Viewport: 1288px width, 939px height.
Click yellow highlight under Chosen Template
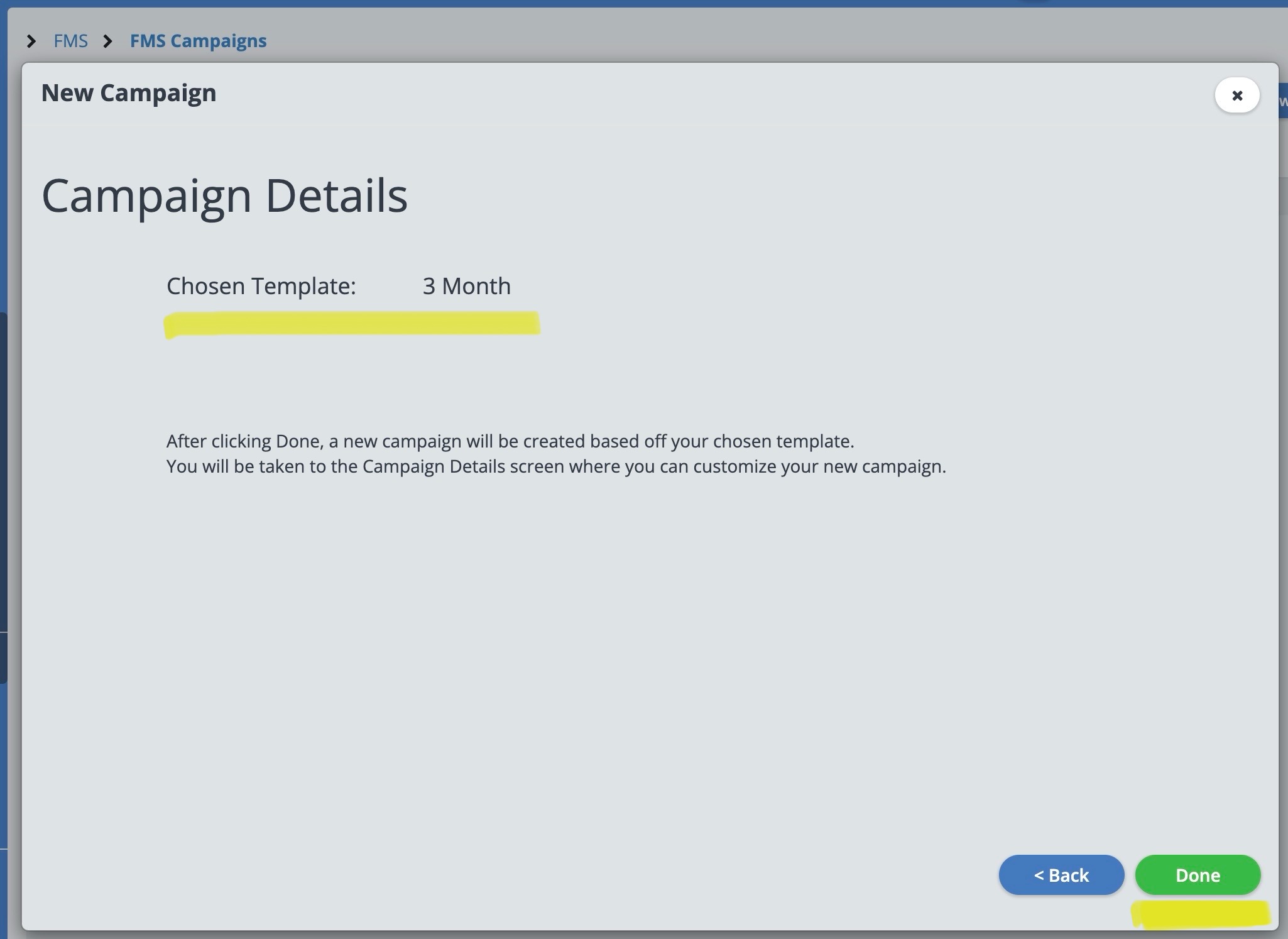[352, 324]
